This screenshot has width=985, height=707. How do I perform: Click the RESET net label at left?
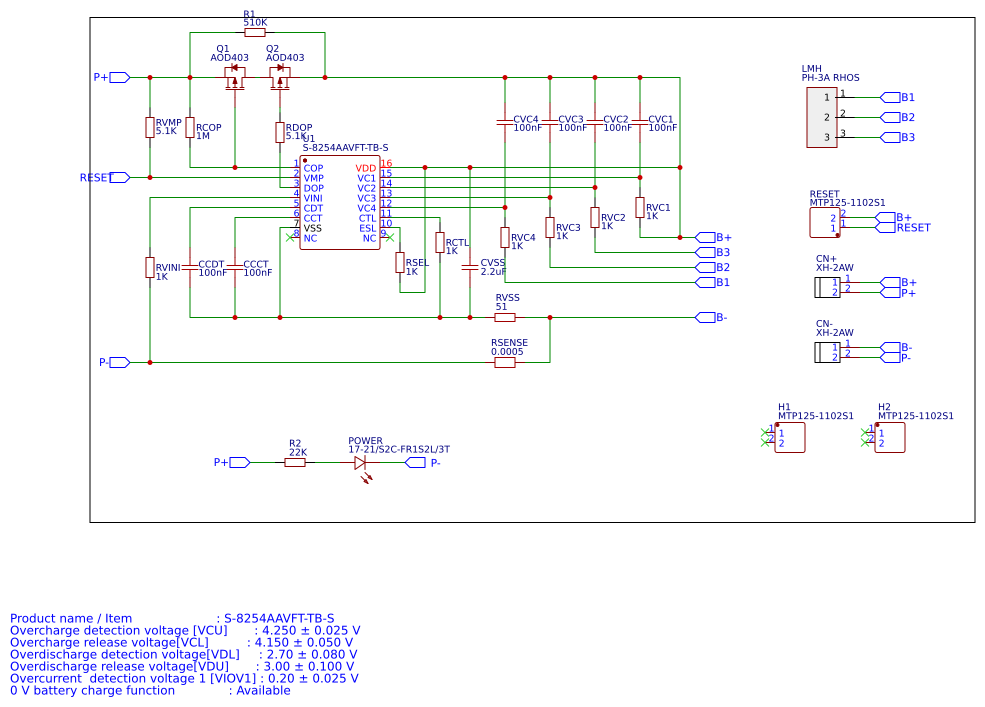(x=95, y=177)
